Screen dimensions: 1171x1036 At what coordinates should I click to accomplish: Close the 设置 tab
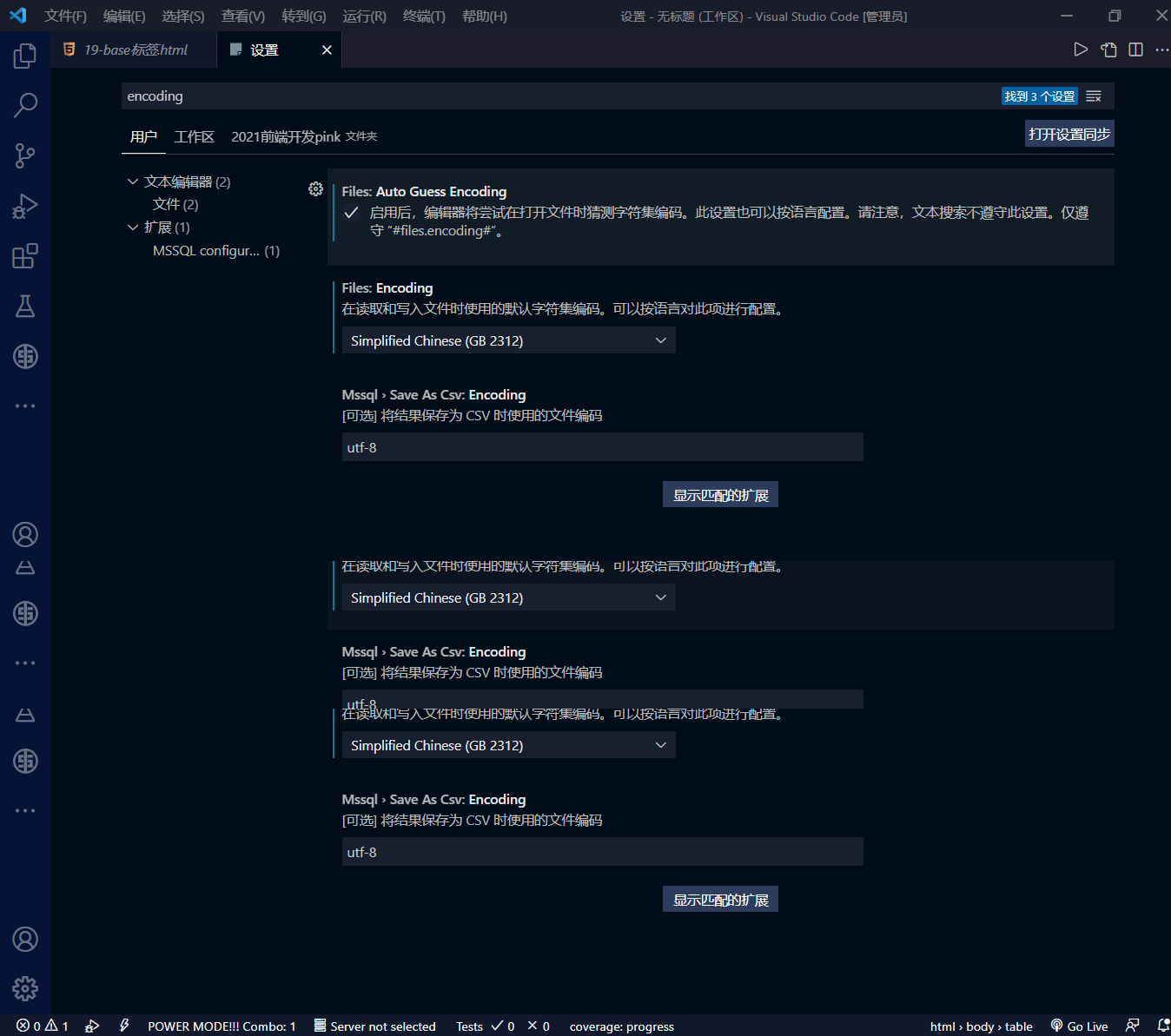click(x=327, y=50)
